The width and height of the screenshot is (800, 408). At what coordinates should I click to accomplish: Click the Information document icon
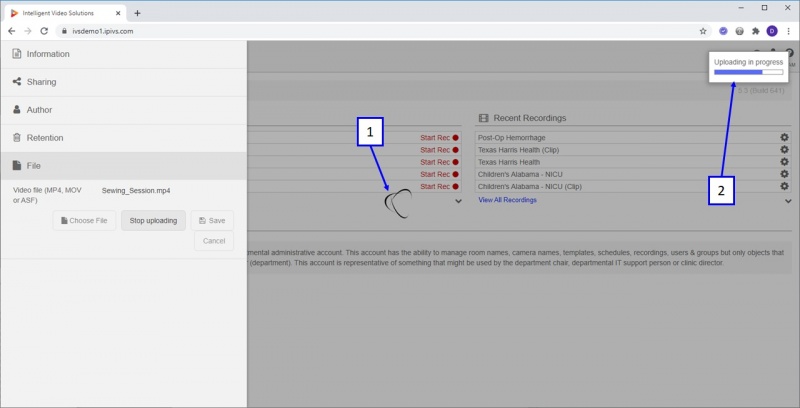tap(17, 54)
